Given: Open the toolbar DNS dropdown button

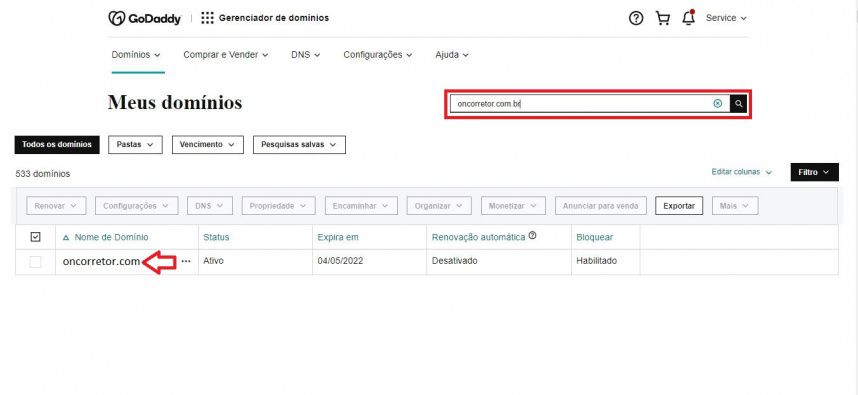Looking at the screenshot, I should (210, 206).
